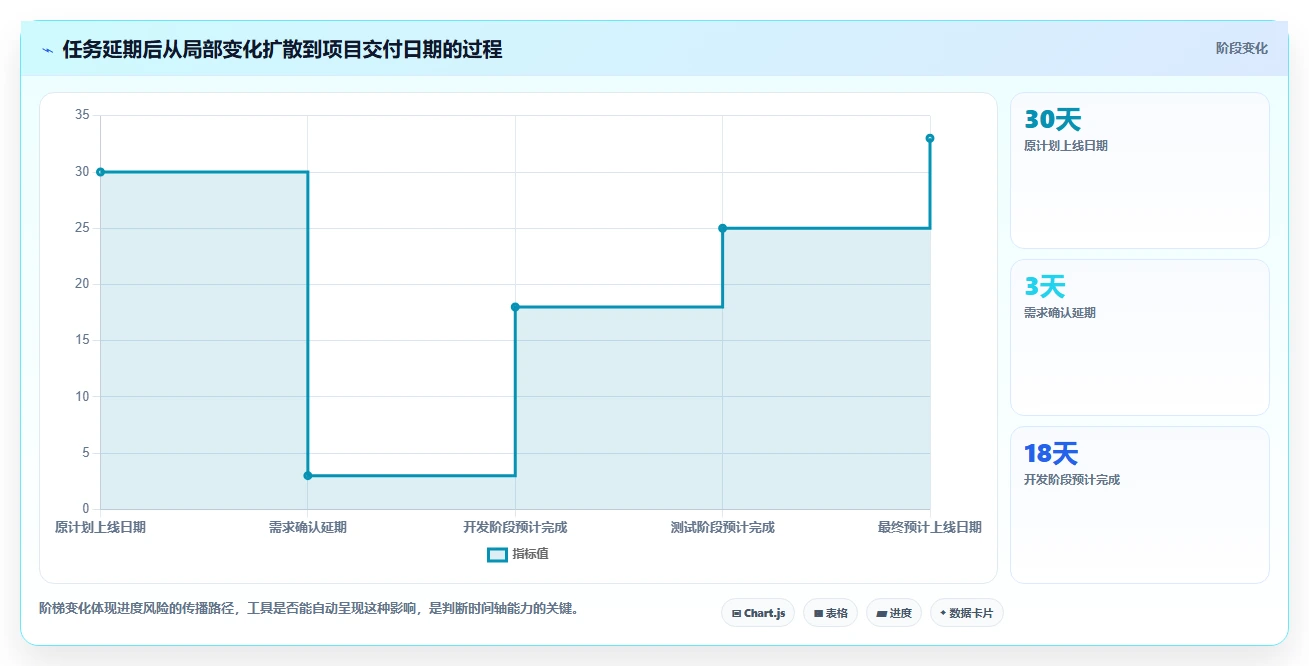This screenshot has width=1309, height=666.
Task: Click the 30天 card value
Action: [x=1053, y=120]
